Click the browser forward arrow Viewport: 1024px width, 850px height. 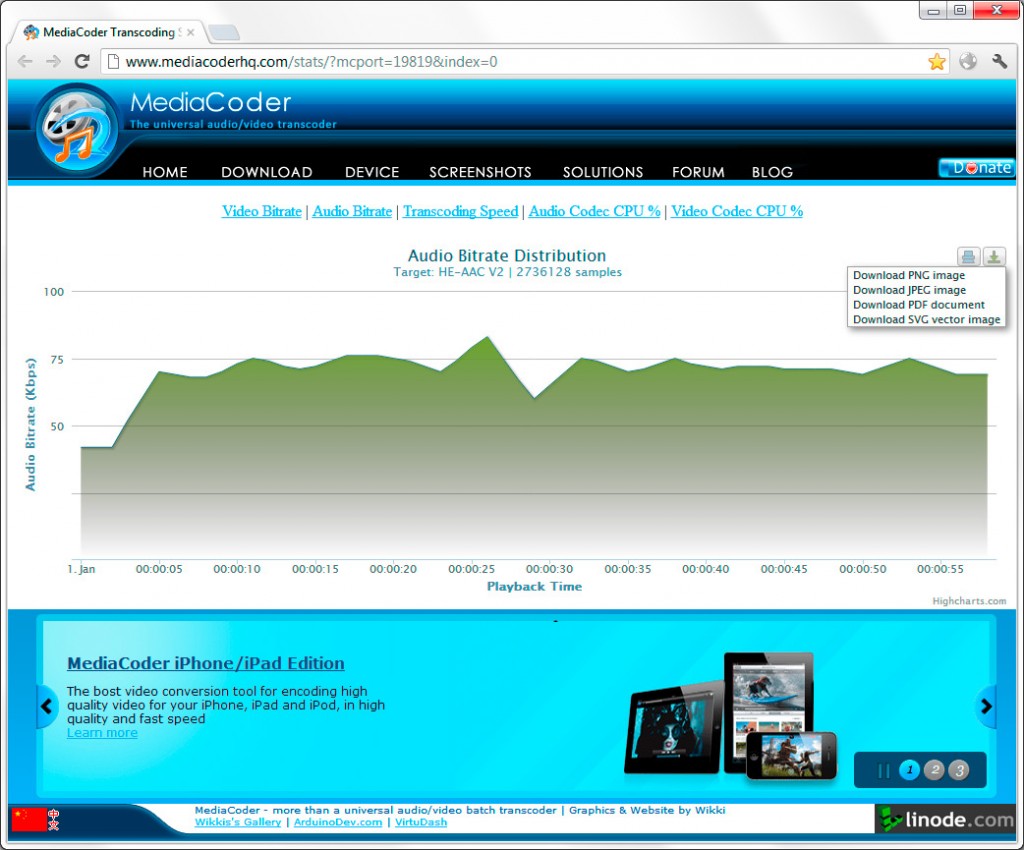coord(54,61)
